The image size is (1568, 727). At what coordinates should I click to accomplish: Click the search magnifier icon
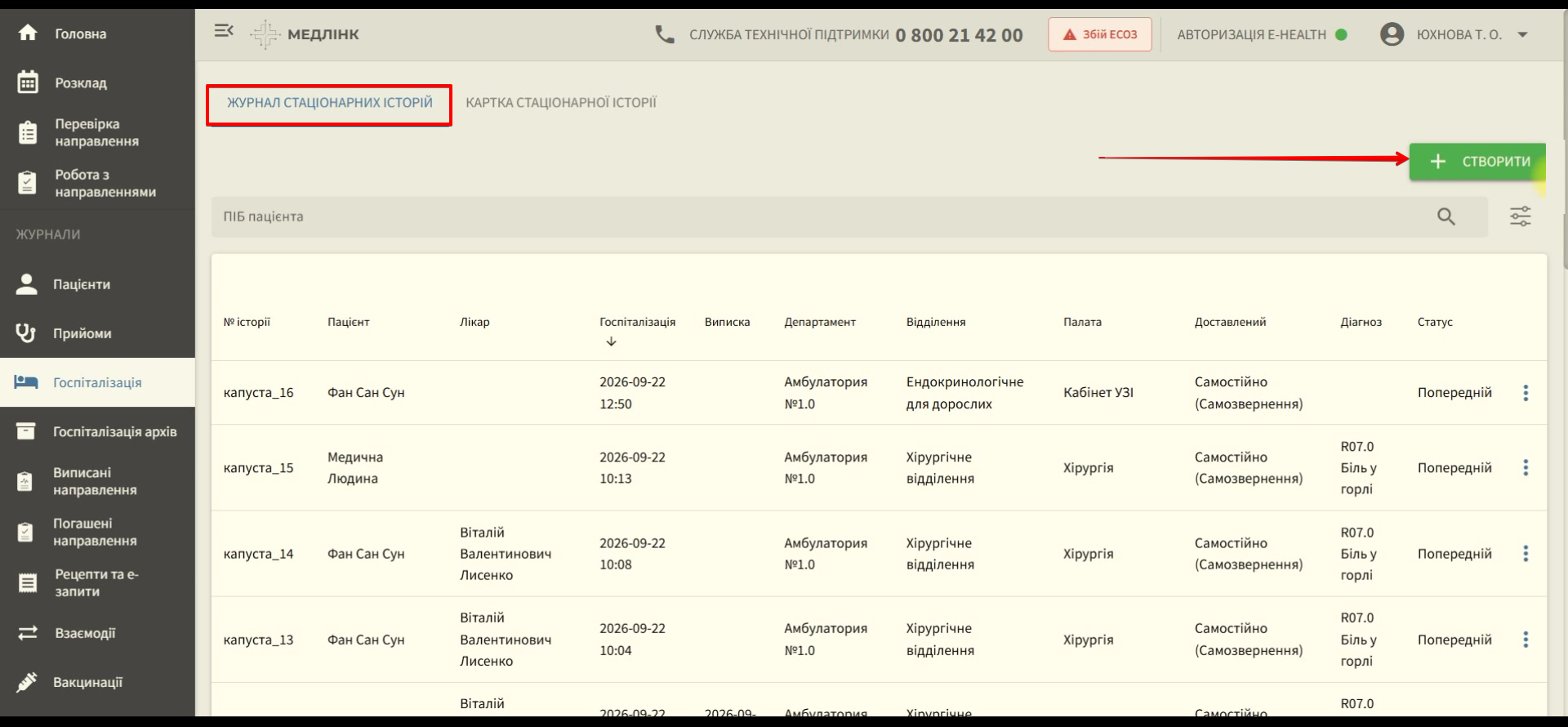1446,216
